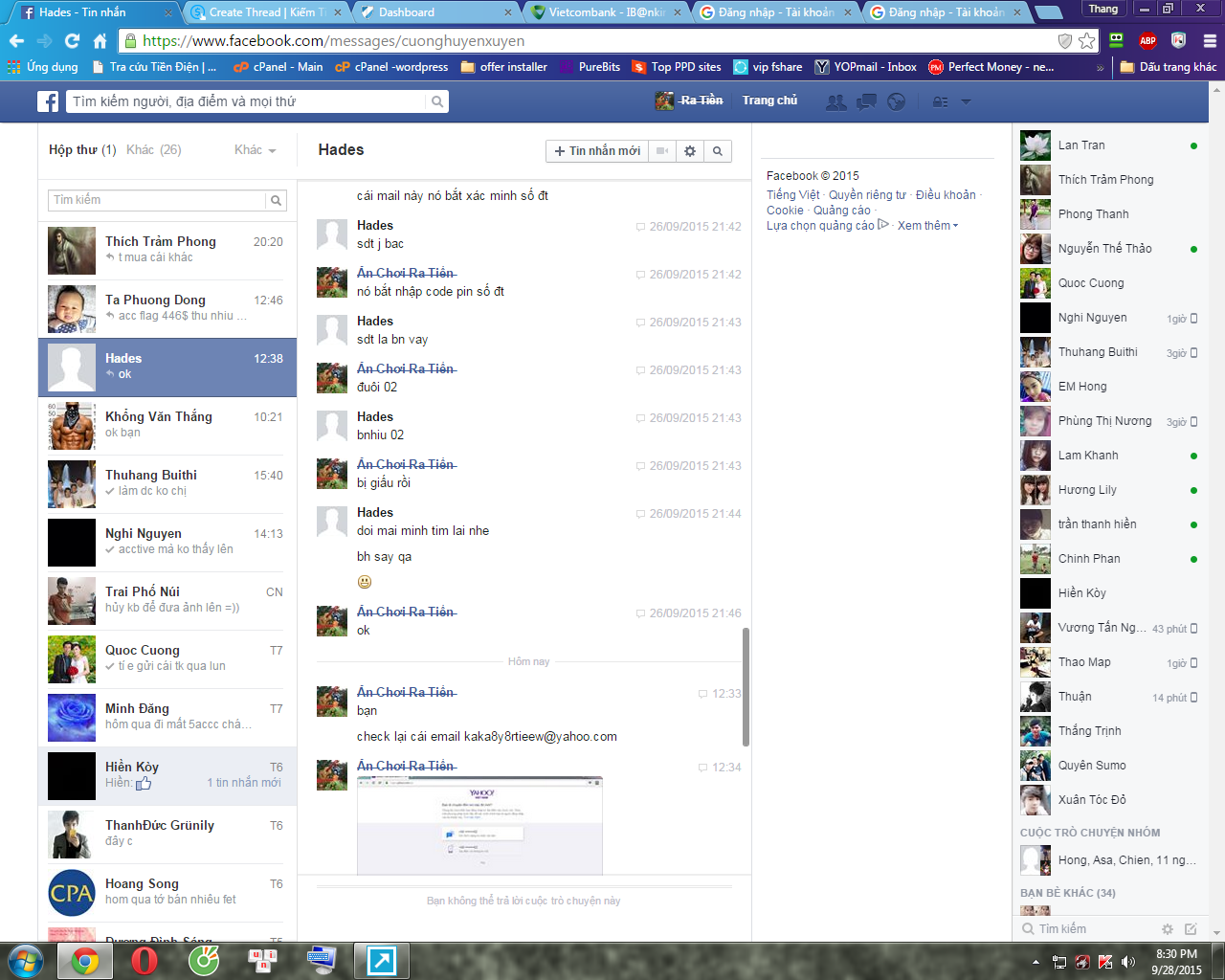Switch to Create Thread tab

click(265, 12)
